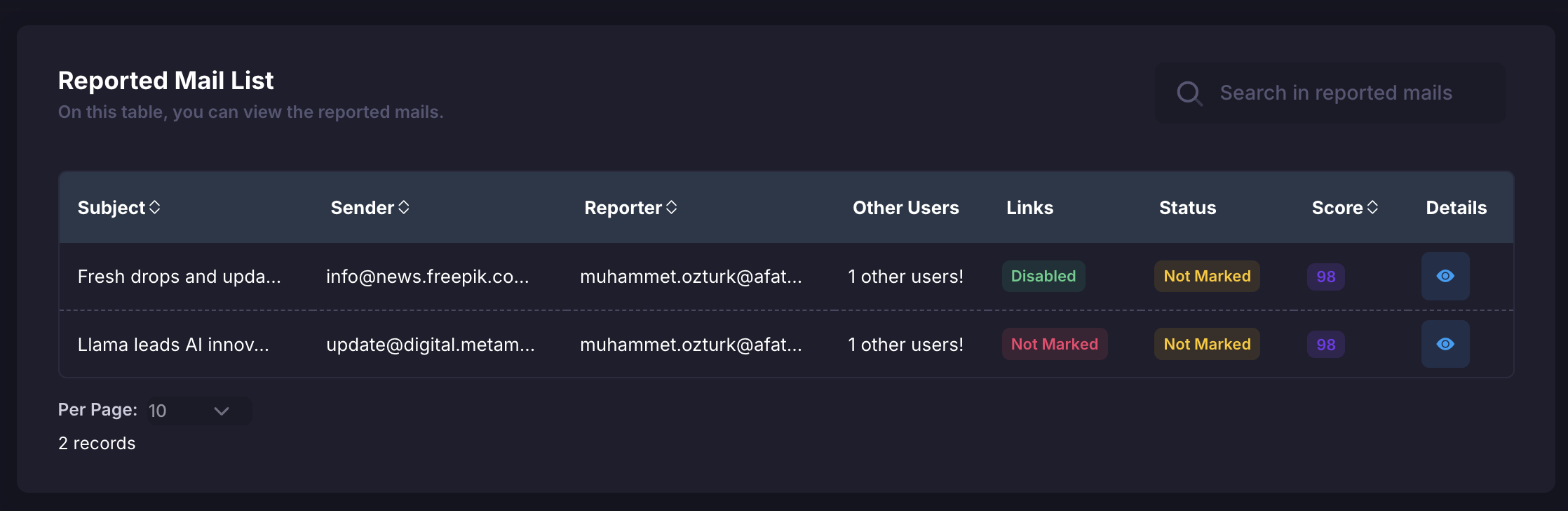Click '1 other users!' in Fresh drops row
Viewport: 1568px width, 511px height.
[905, 277]
